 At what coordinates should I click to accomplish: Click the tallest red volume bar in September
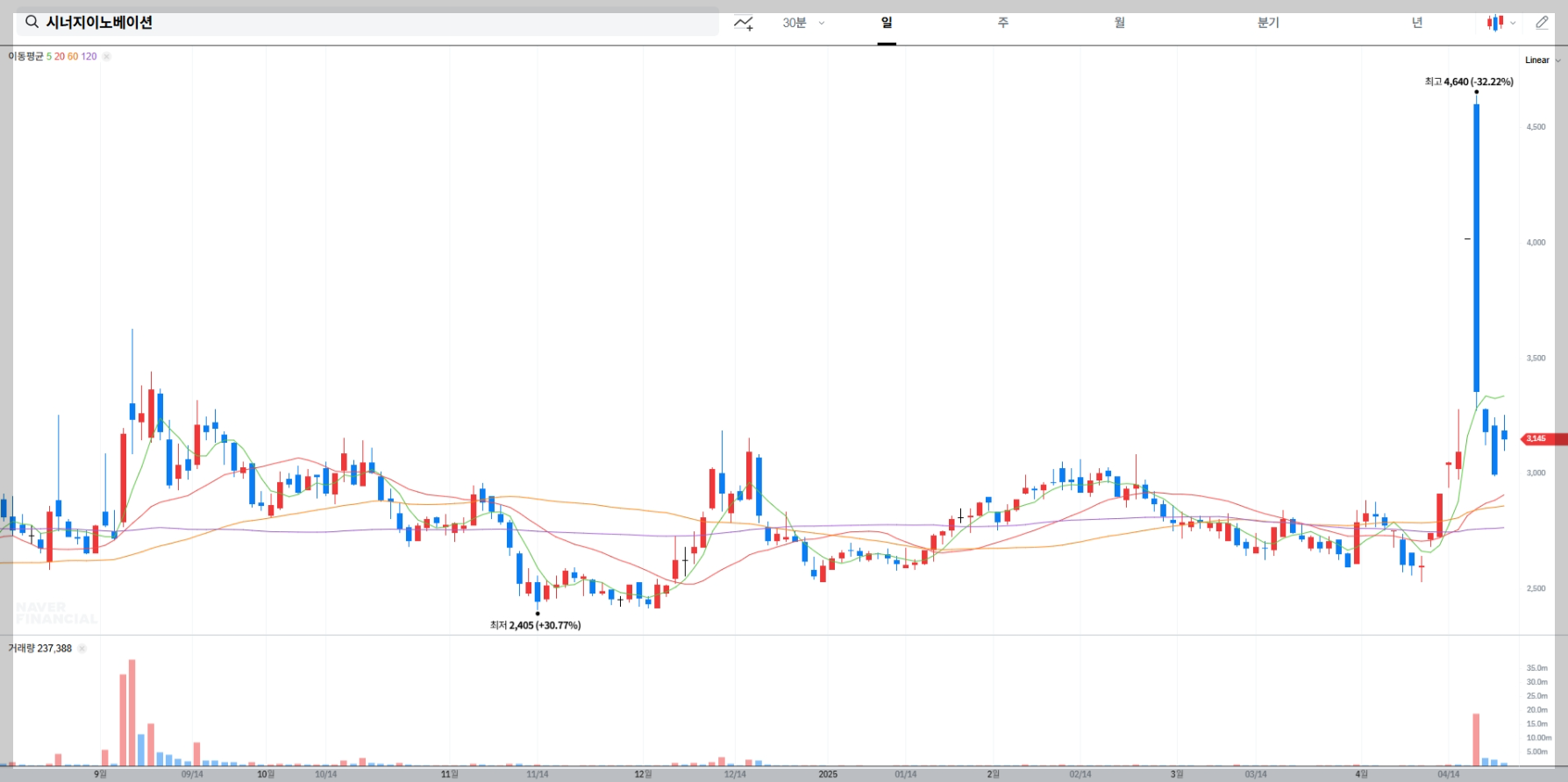point(132,713)
